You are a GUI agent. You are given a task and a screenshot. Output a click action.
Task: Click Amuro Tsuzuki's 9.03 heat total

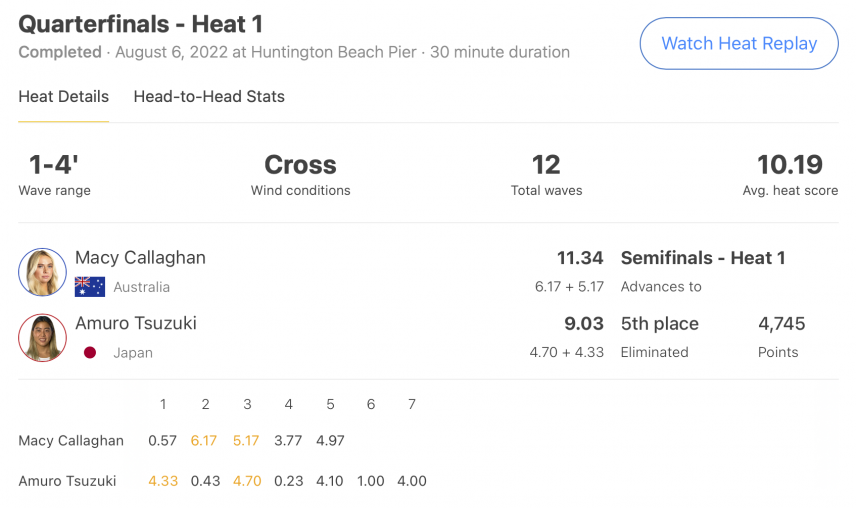click(x=584, y=324)
